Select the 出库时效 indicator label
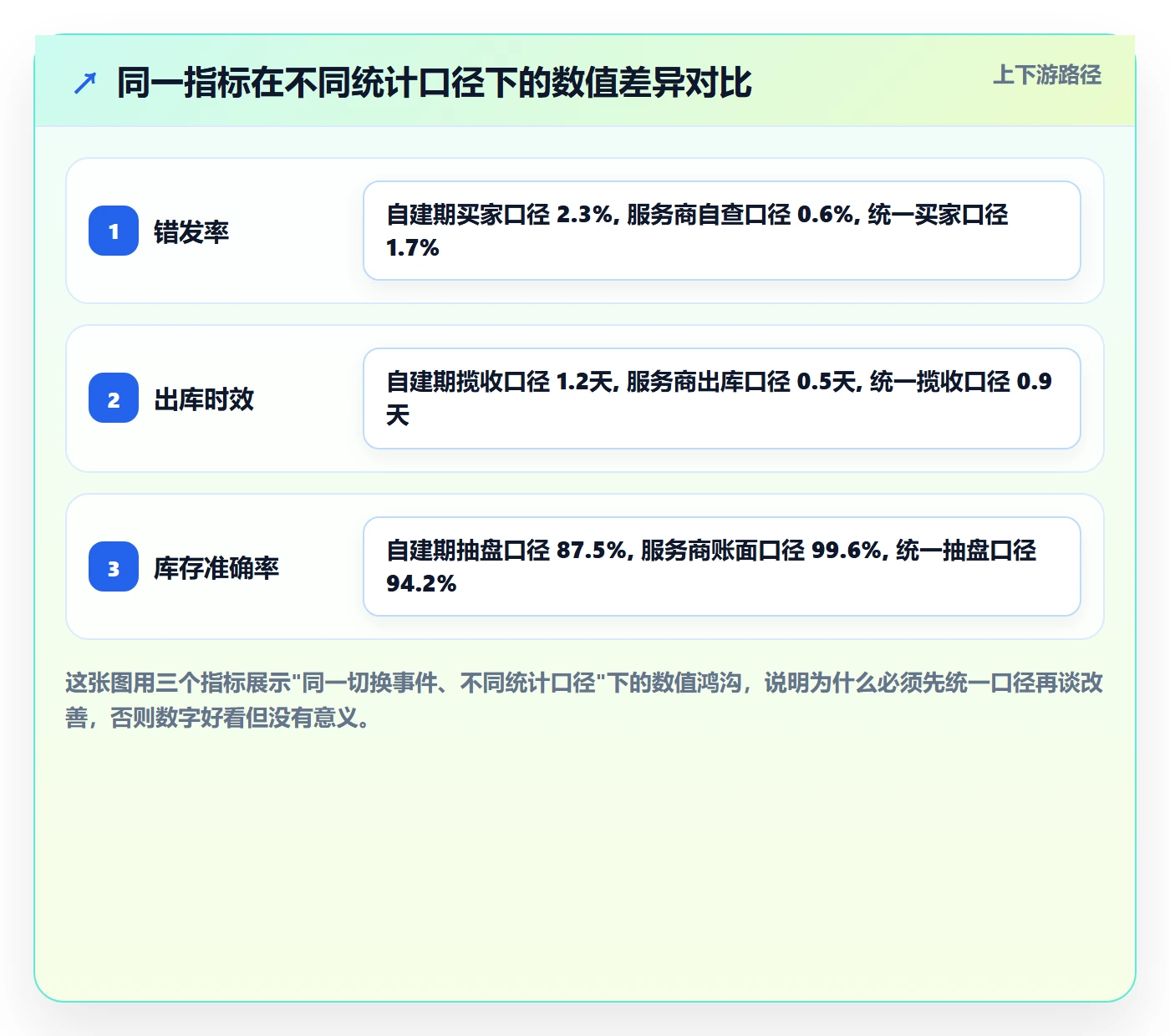This screenshot has height=1036, width=1170. click(204, 399)
